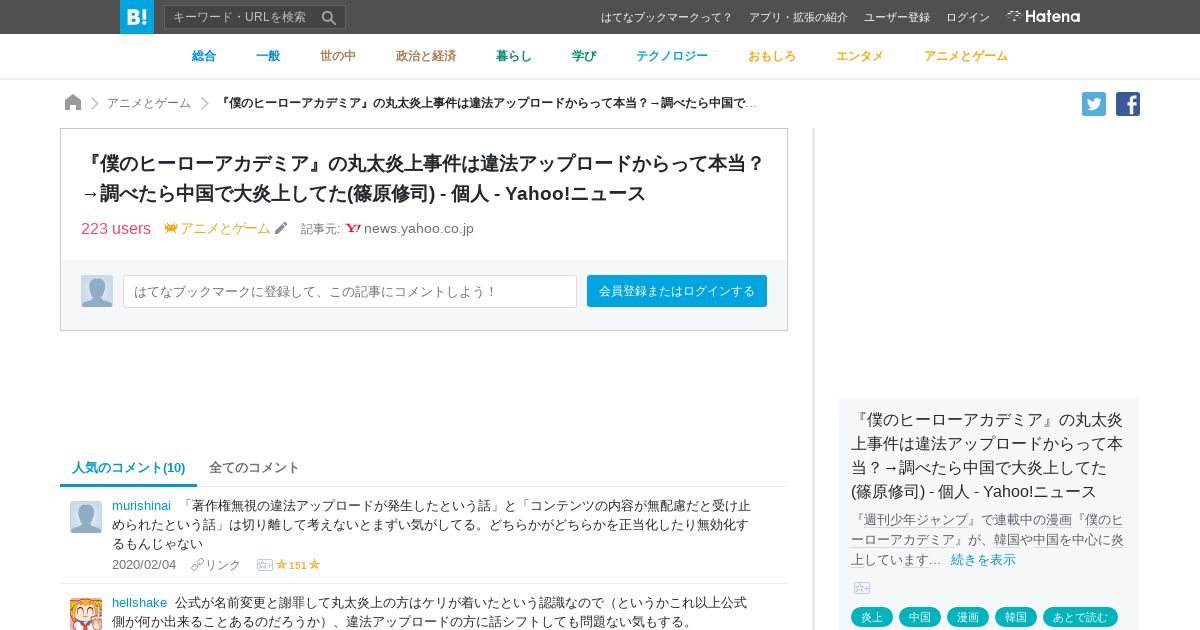Select the エンタメ category menu

coord(860,56)
